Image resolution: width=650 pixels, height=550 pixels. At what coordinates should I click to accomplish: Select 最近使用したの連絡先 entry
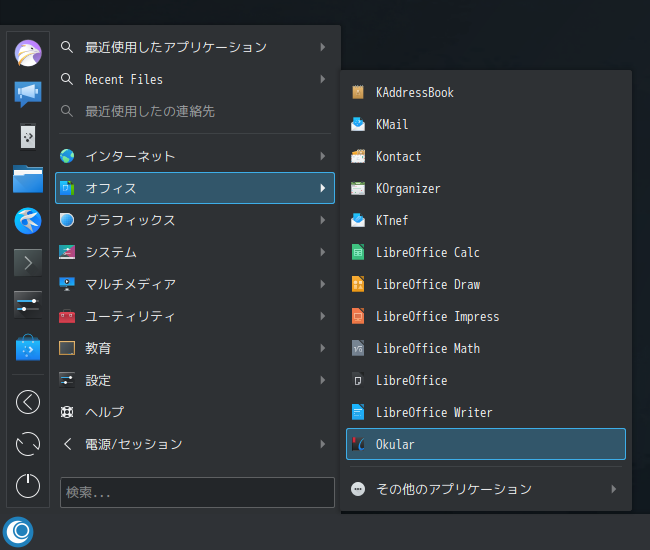pyautogui.click(x=195, y=111)
